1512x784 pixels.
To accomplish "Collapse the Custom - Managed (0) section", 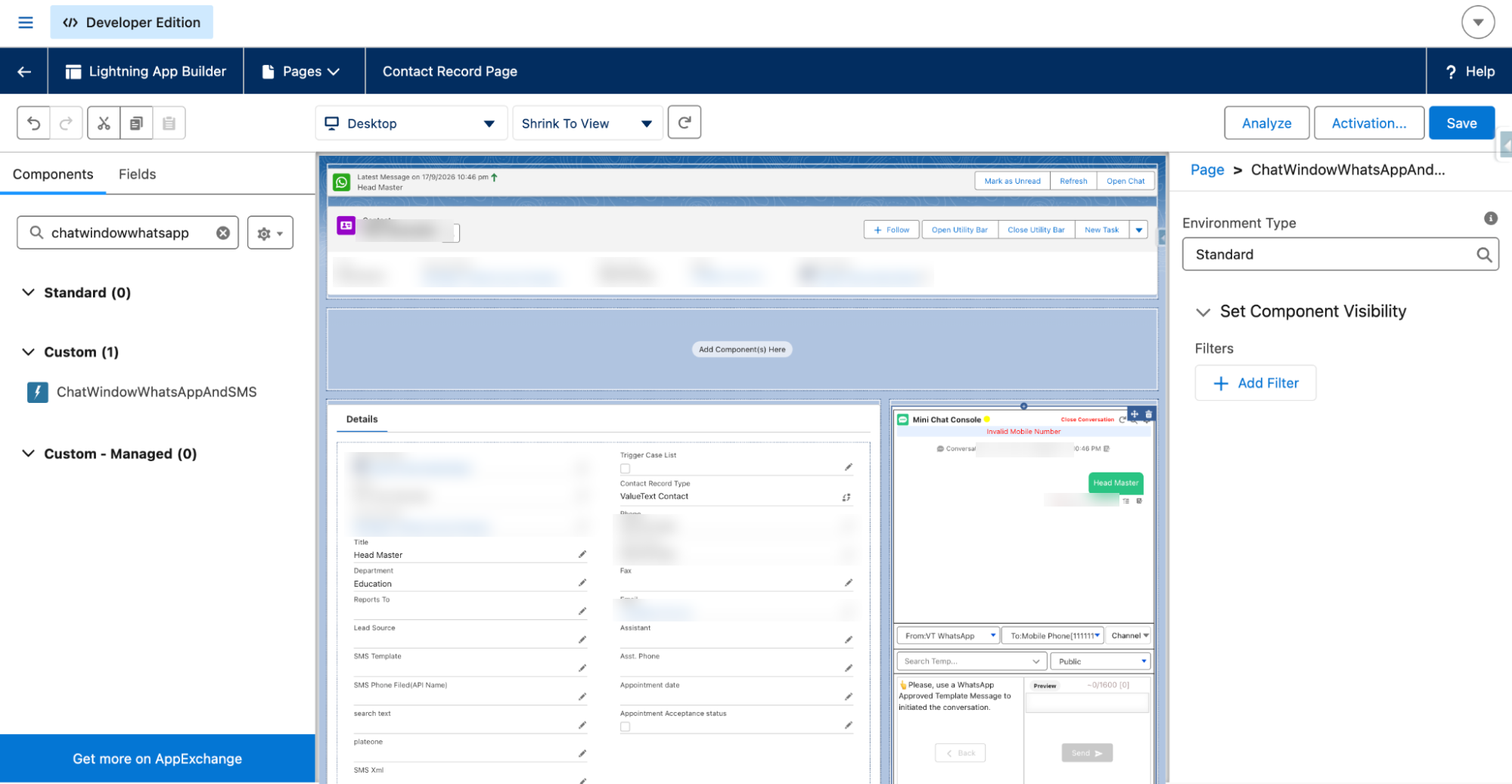I will 29,454.
